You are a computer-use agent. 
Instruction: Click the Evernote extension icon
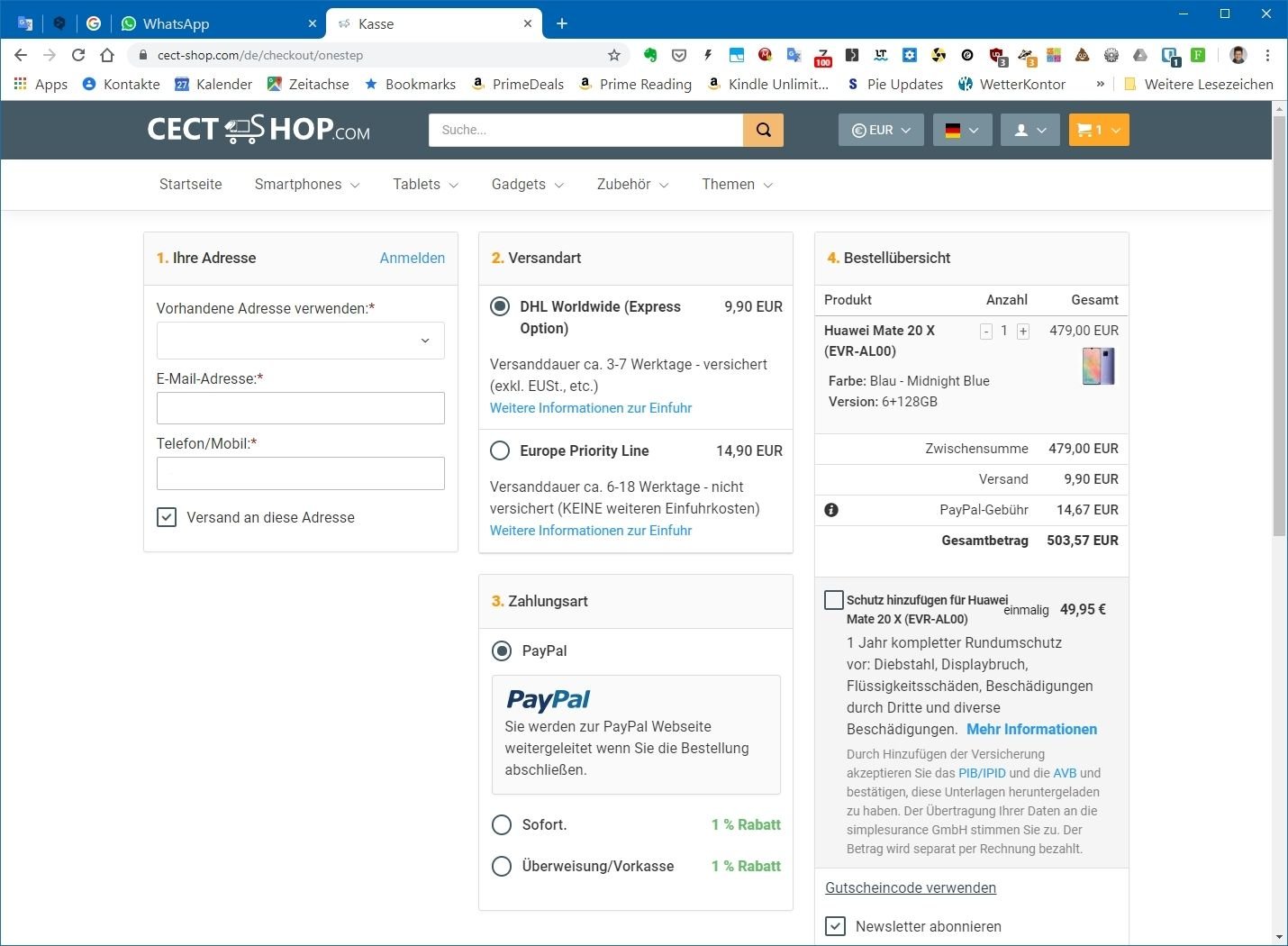click(650, 55)
